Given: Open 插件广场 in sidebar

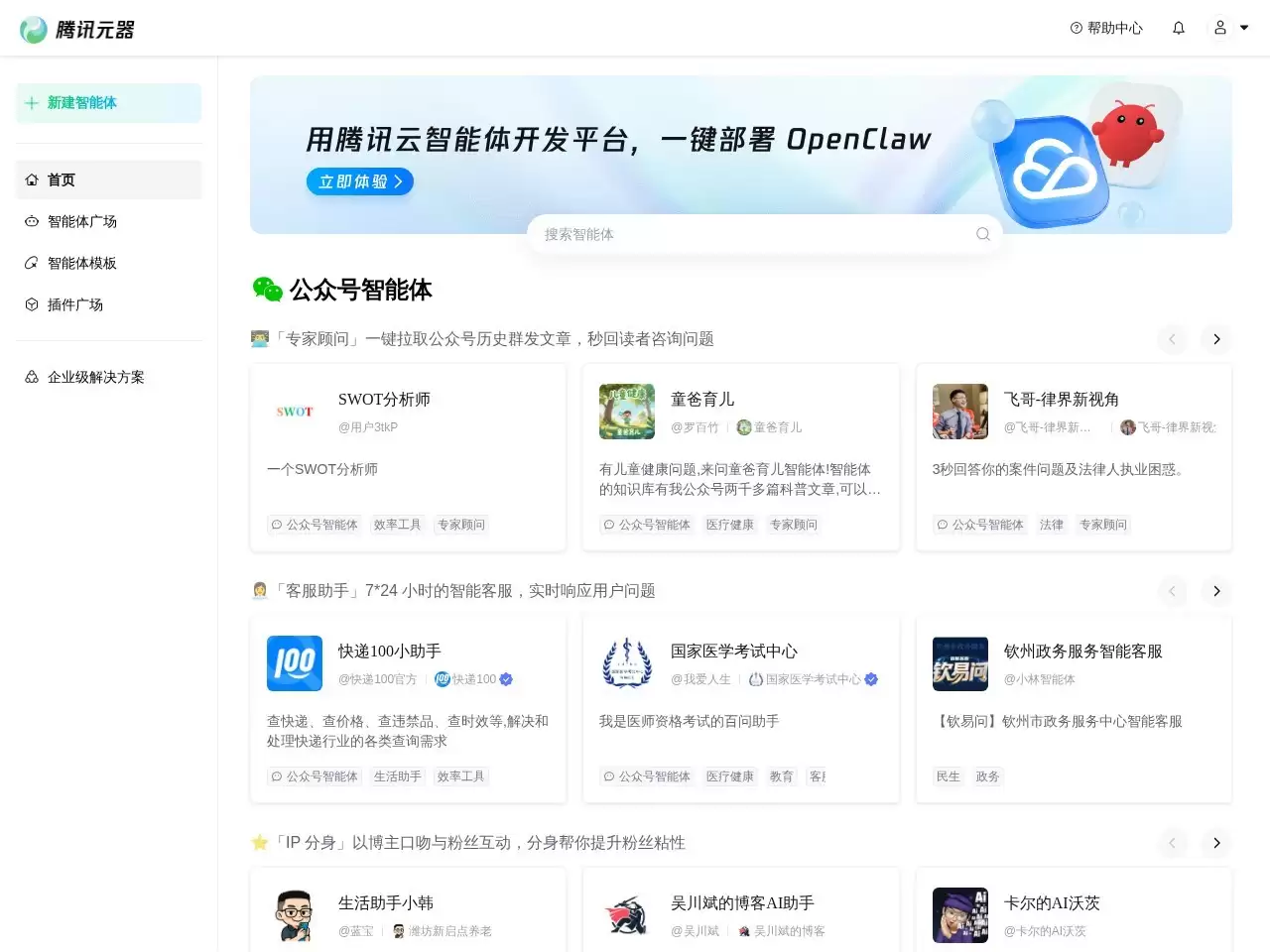Looking at the screenshot, I should [108, 304].
